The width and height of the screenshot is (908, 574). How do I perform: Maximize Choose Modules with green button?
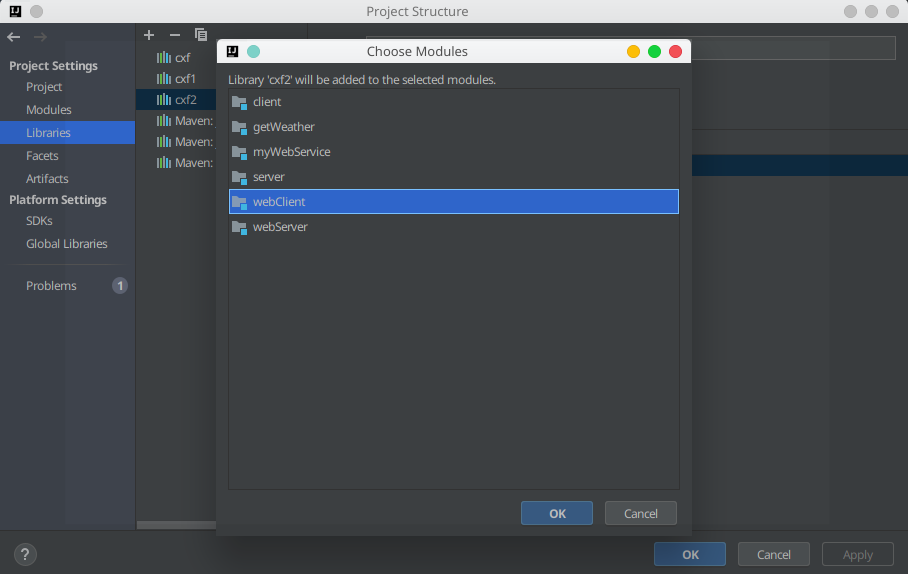coord(654,52)
